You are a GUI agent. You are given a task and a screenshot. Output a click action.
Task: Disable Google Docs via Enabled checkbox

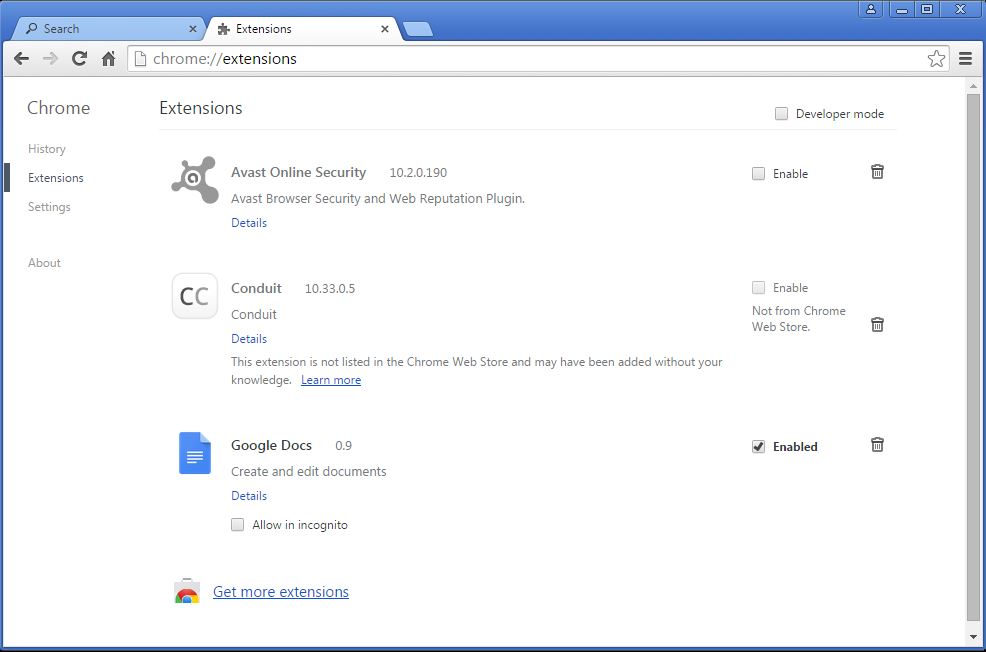758,446
